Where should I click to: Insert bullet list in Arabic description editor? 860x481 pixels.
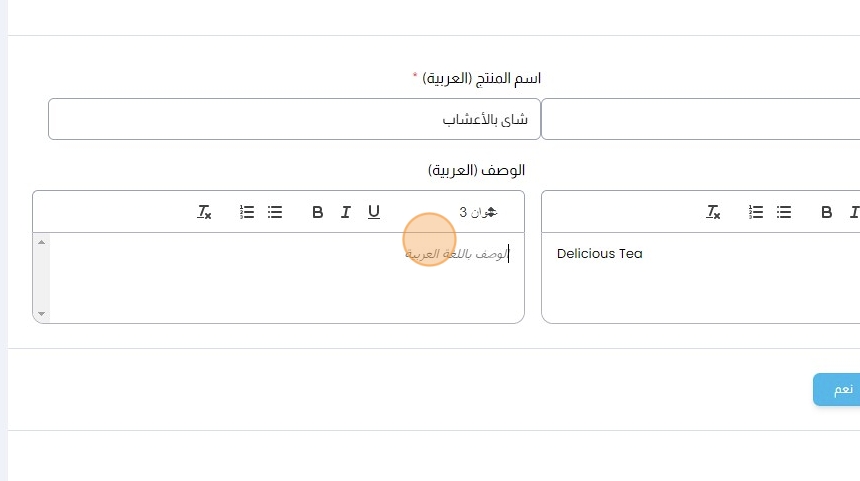point(276,212)
